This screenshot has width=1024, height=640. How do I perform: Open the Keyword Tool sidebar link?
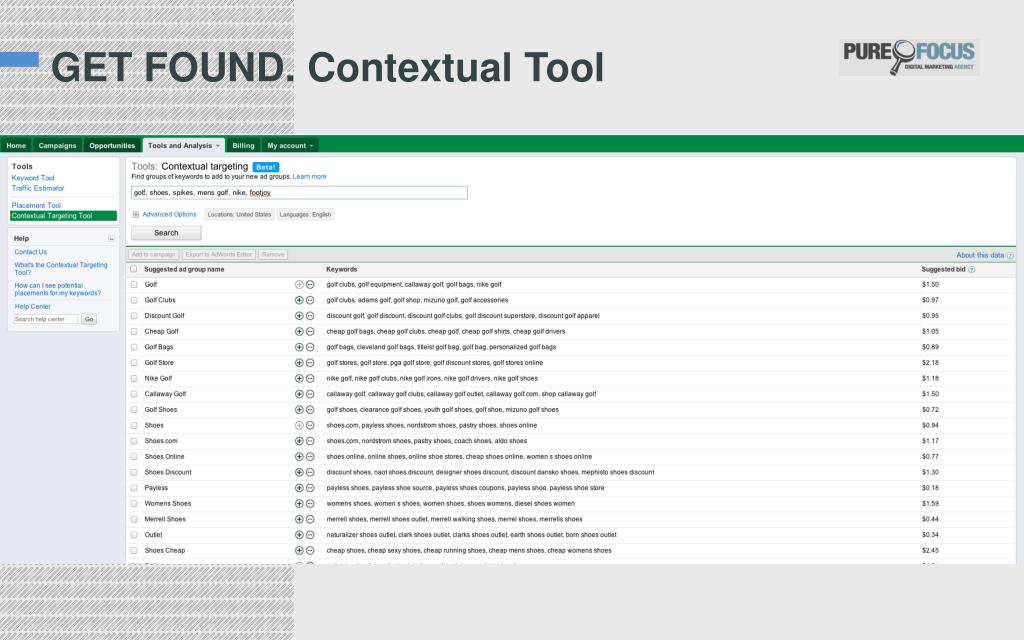[33, 178]
